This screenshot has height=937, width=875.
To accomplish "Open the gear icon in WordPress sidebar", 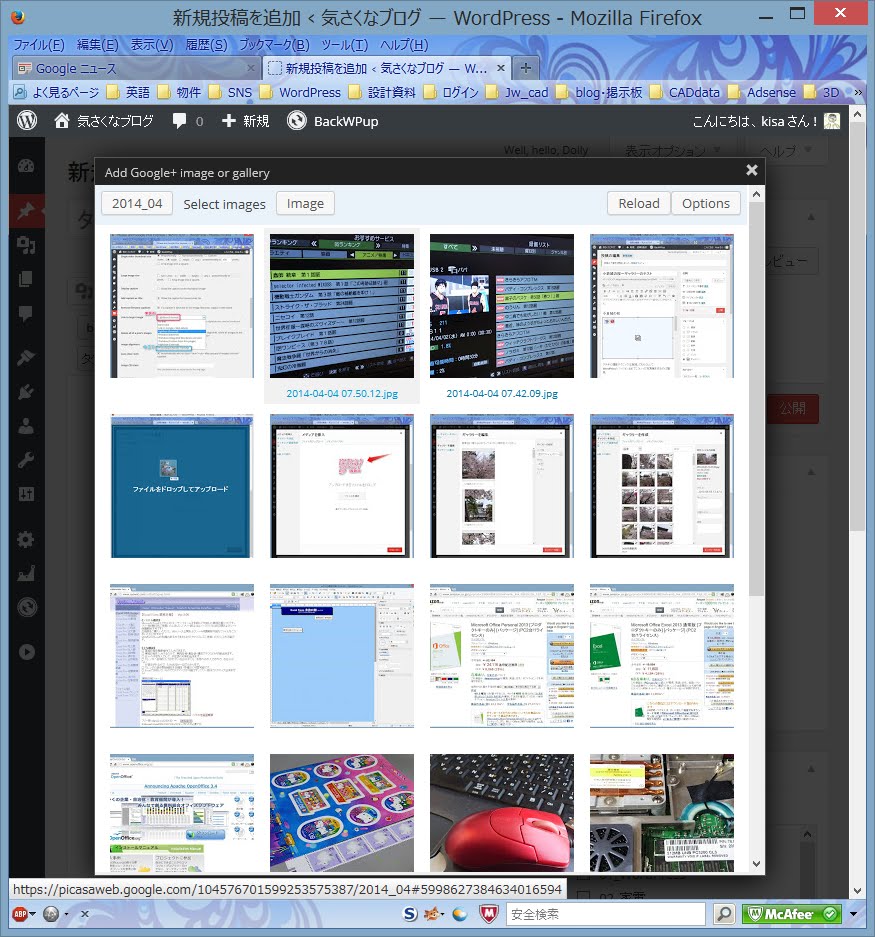I will pyautogui.click(x=26, y=540).
